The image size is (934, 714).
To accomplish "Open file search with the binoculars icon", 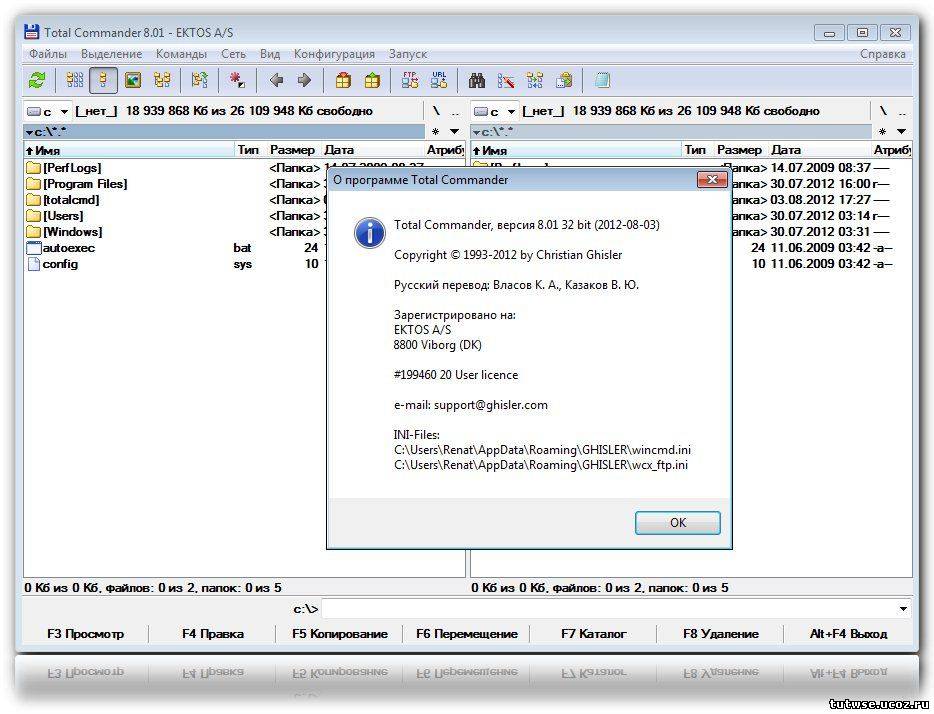I will pyautogui.click(x=478, y=81).
